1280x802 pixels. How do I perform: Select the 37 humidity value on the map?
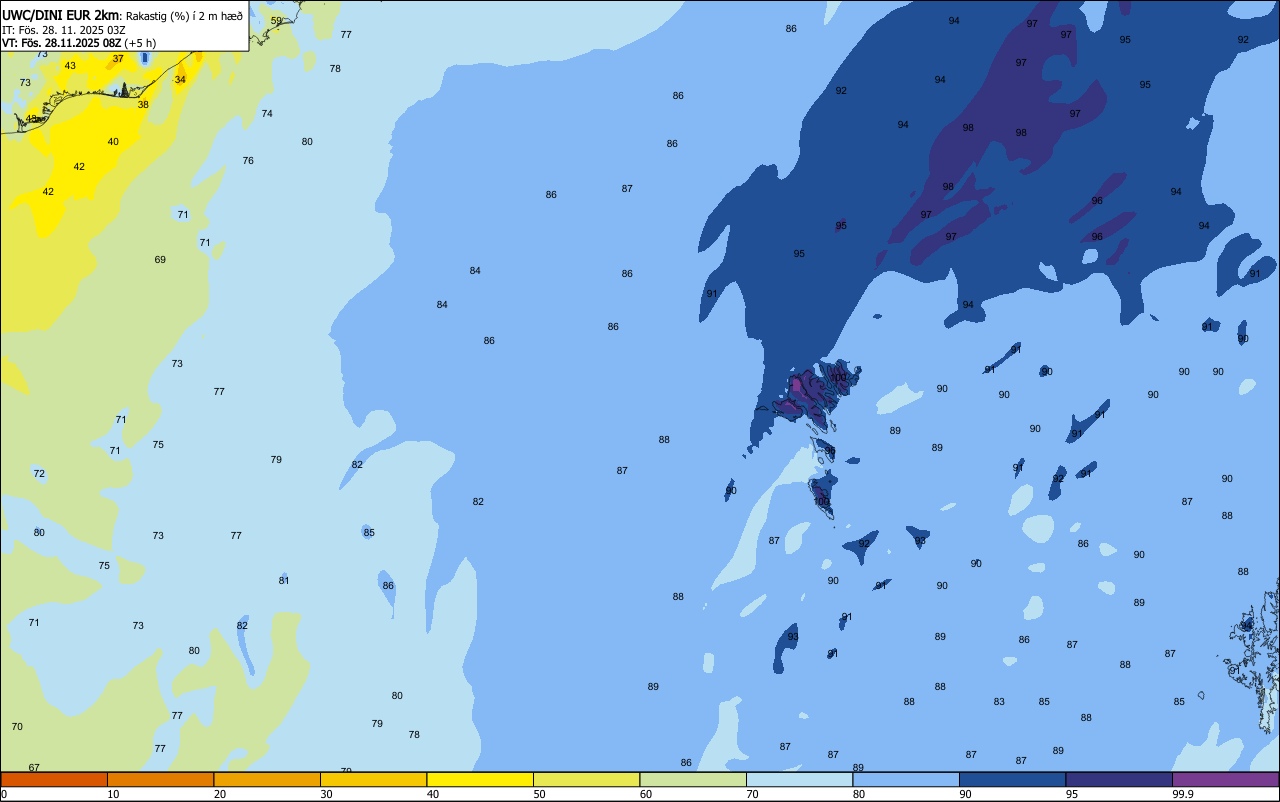point(118,59)
